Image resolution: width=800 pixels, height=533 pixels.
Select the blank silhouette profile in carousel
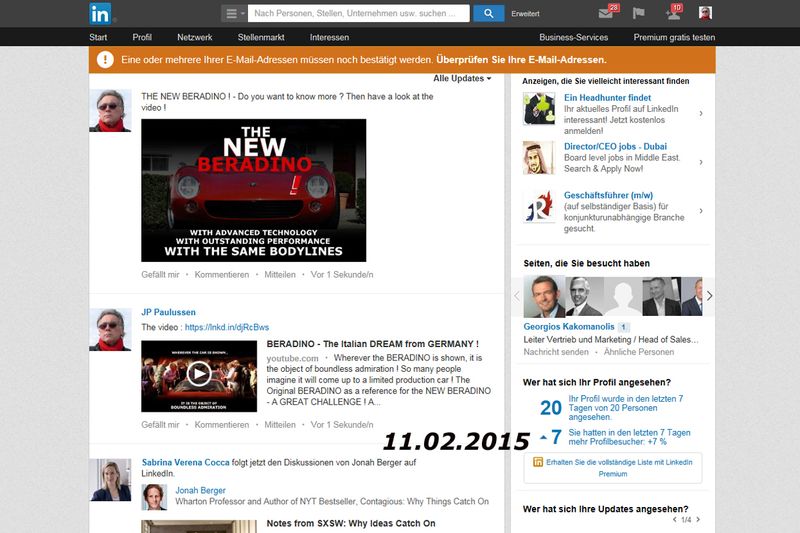(622, 297)
